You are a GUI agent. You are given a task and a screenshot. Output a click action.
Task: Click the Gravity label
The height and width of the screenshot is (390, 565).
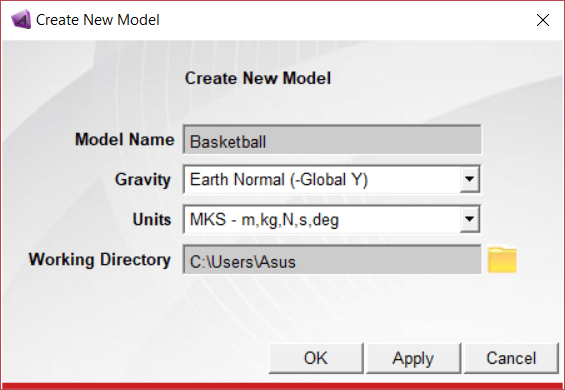[143, 180]
